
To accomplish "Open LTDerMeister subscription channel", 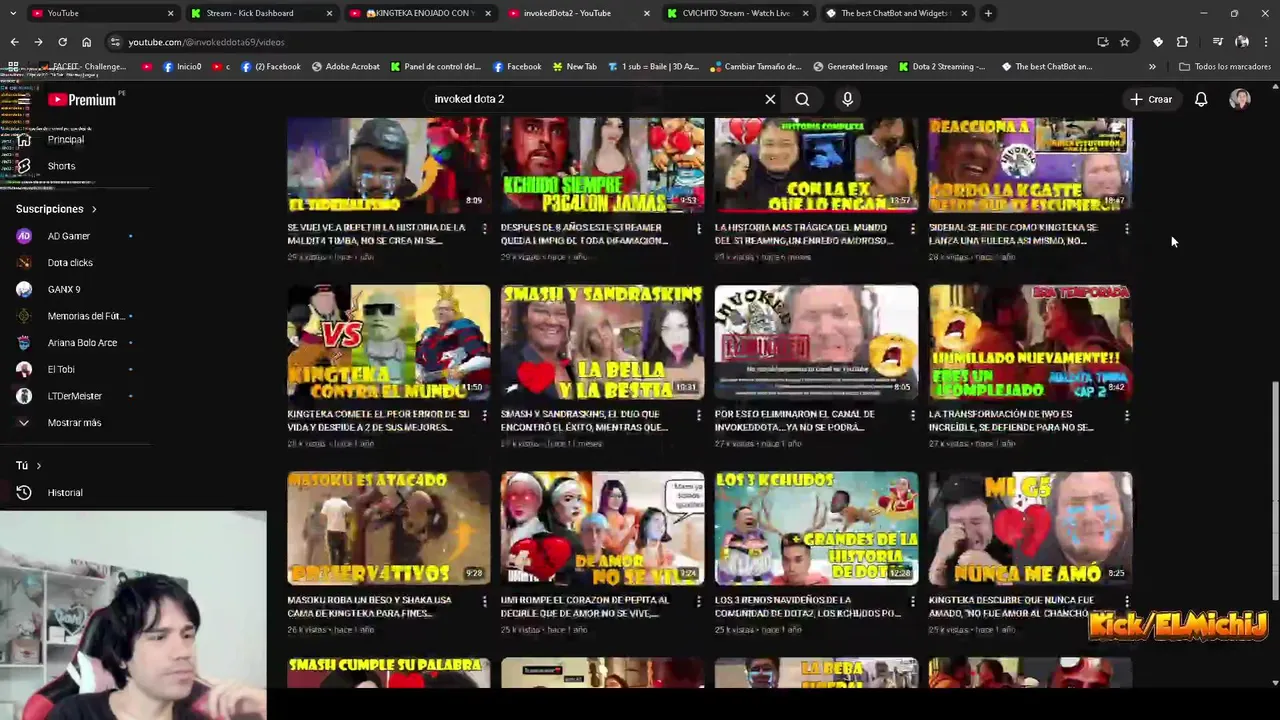I will pos(75,396).
